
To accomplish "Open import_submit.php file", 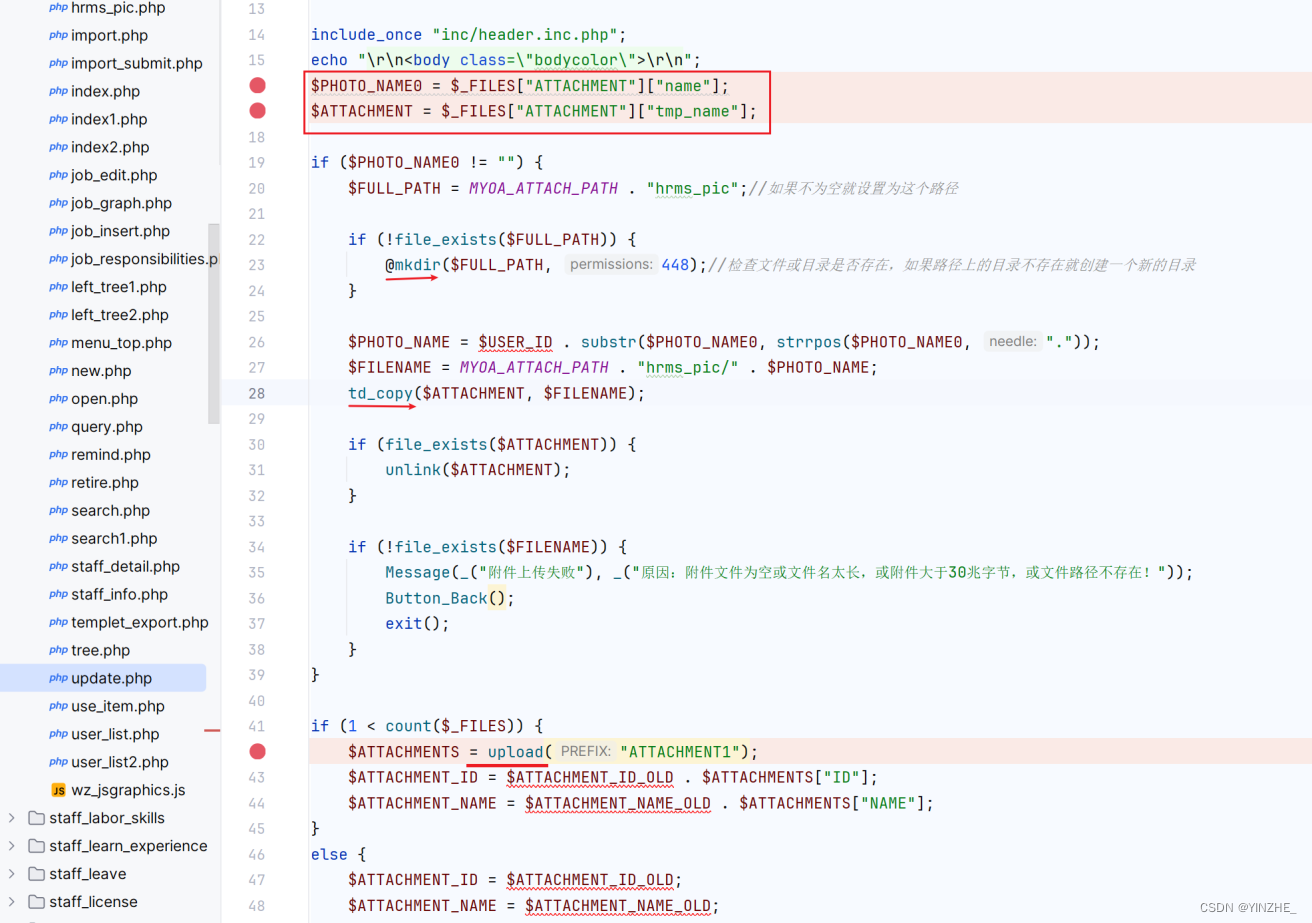I will tap(137, 64).
